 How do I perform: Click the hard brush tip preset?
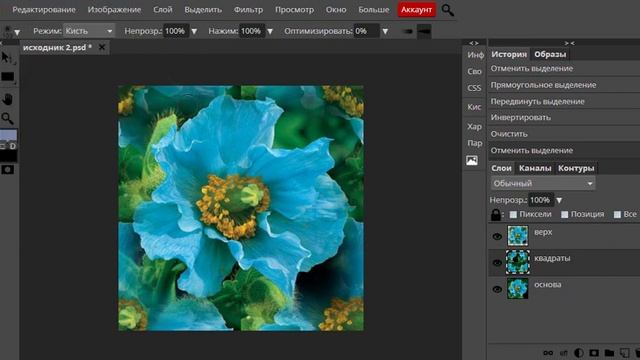pyautogui.click(x=424, y=31)
